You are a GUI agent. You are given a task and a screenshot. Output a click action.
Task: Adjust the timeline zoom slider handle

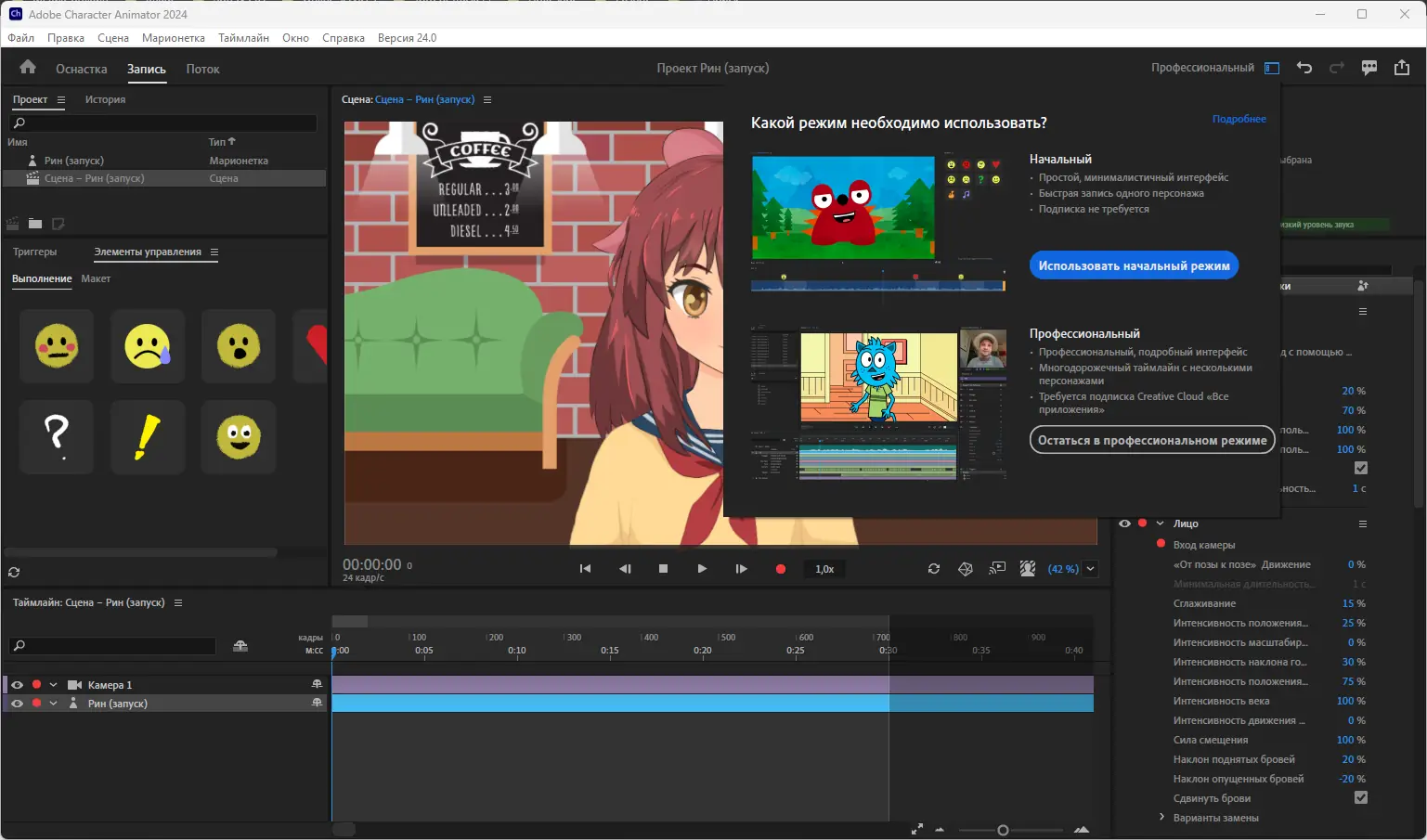[x=1003, y=830]
